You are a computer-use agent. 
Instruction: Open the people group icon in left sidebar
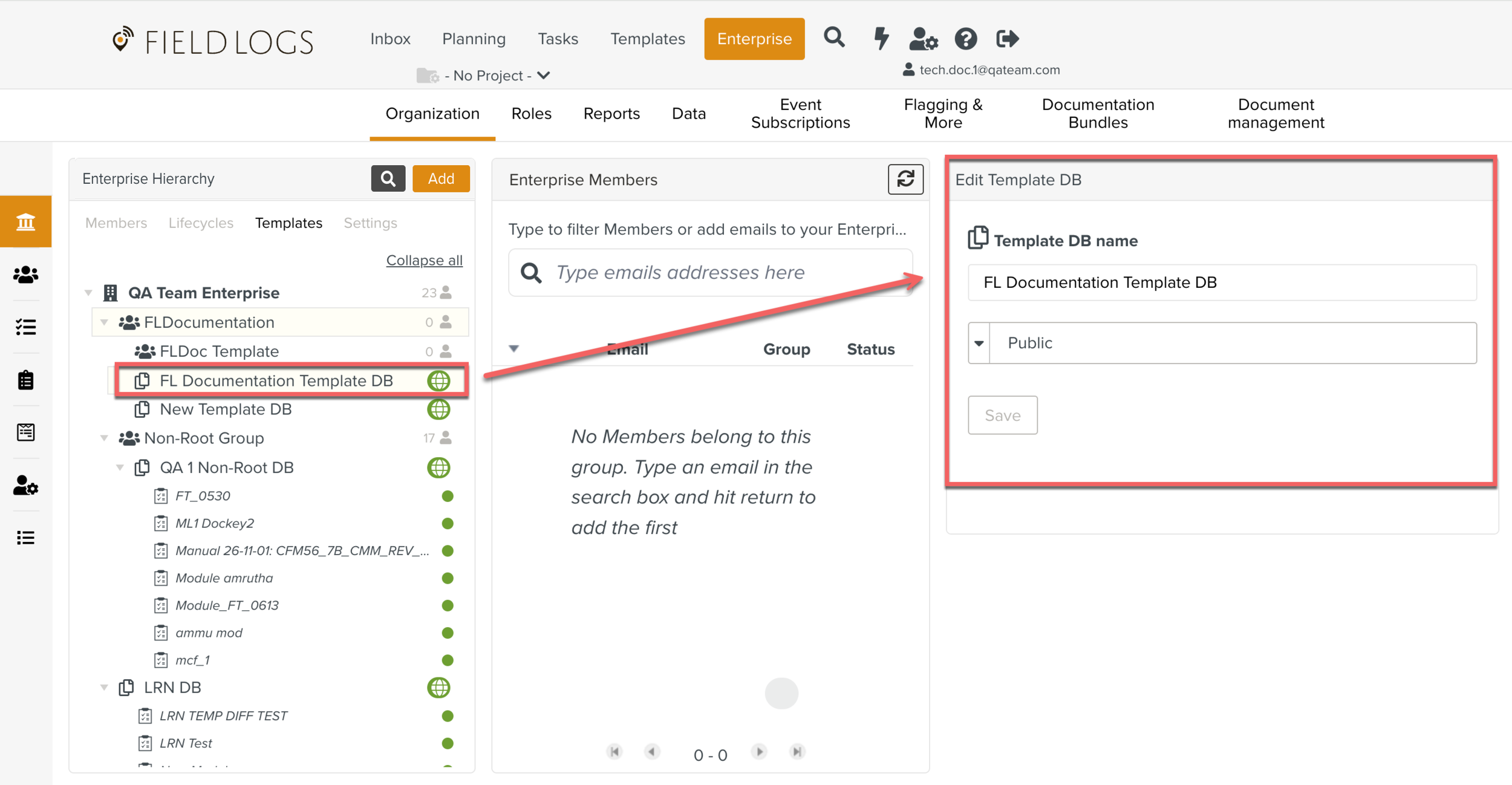pos(25,275)
